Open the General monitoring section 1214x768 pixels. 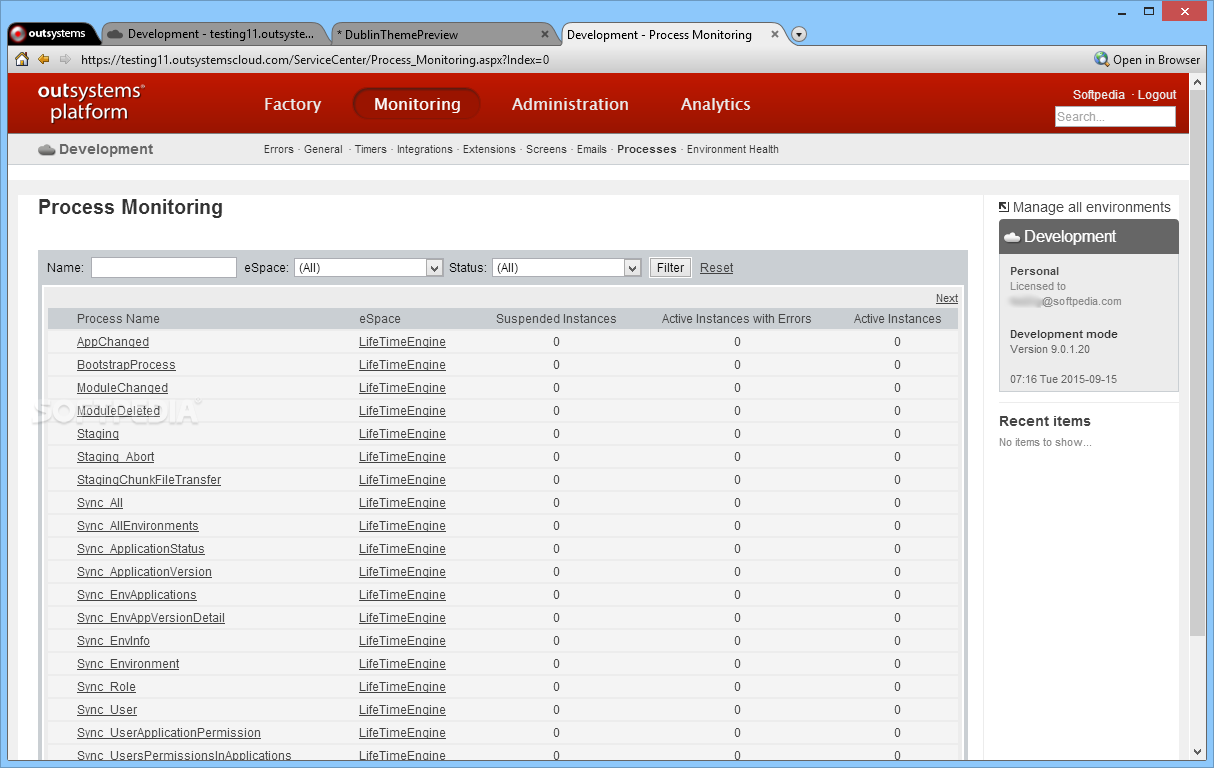[x=323, y=149]
